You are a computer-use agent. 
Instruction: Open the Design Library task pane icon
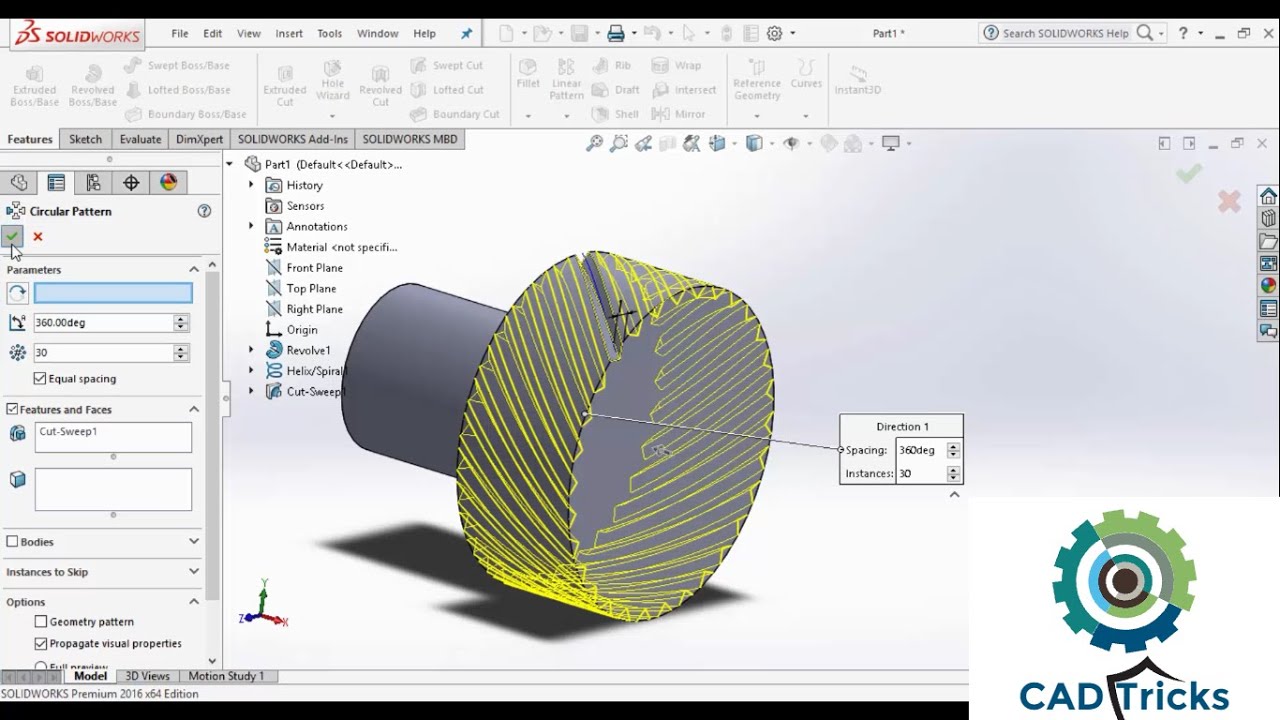point(1268,218)
